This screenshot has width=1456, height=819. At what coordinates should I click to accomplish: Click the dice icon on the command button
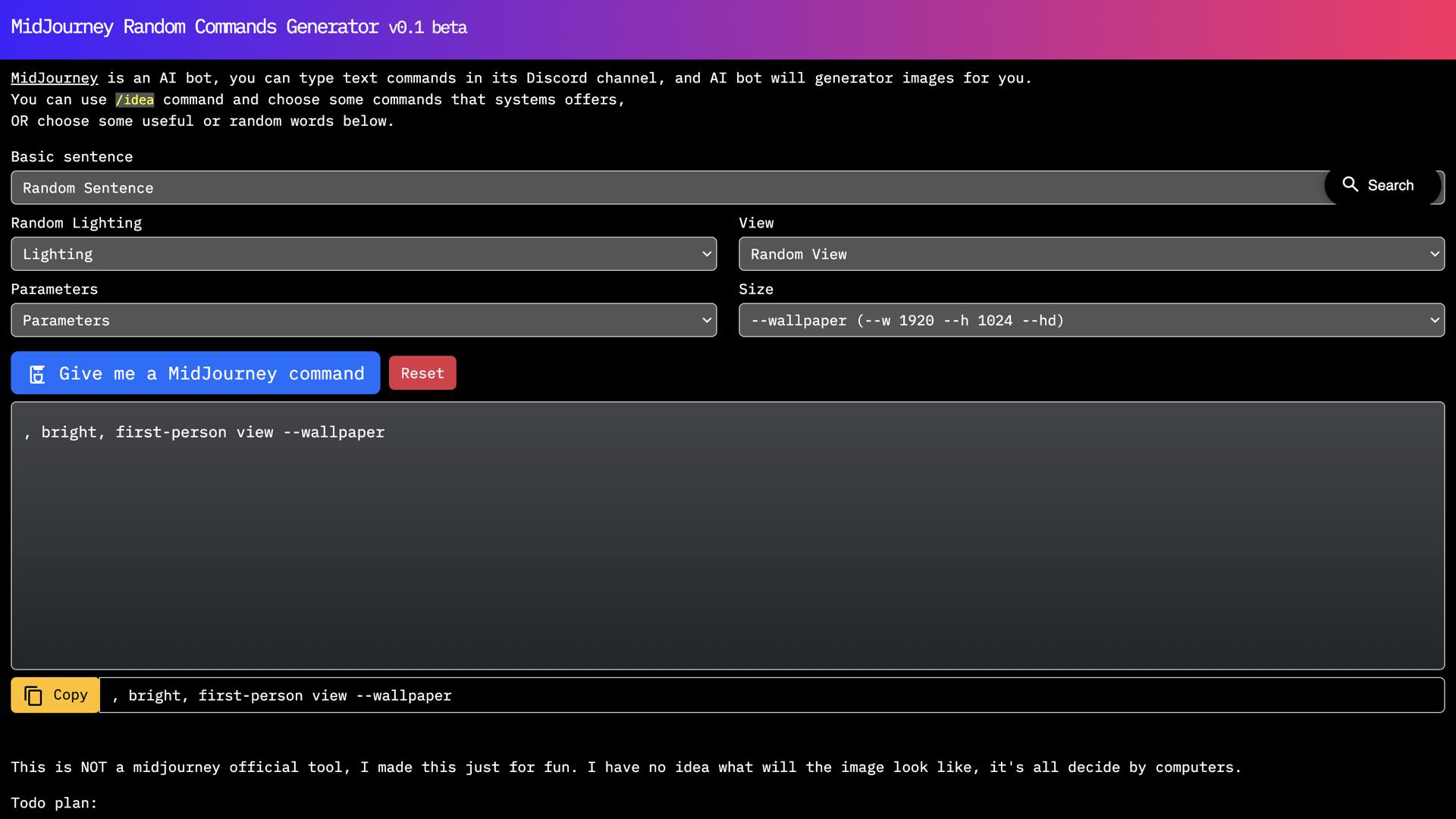[x=37, y=374]
